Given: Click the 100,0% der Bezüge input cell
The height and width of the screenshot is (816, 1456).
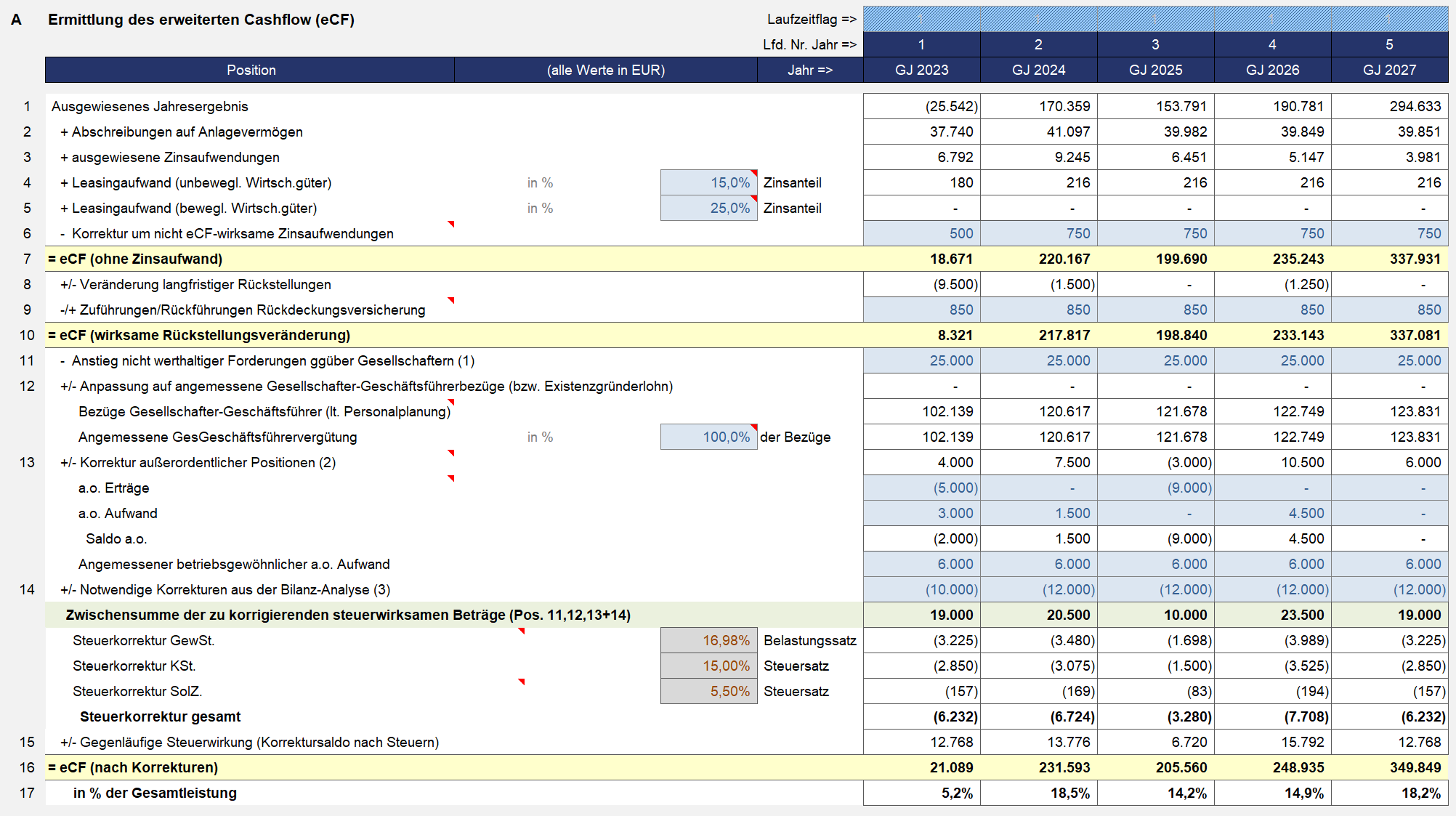Looking at the screenshot, I should pyautogui.click(x=708, y=437).
